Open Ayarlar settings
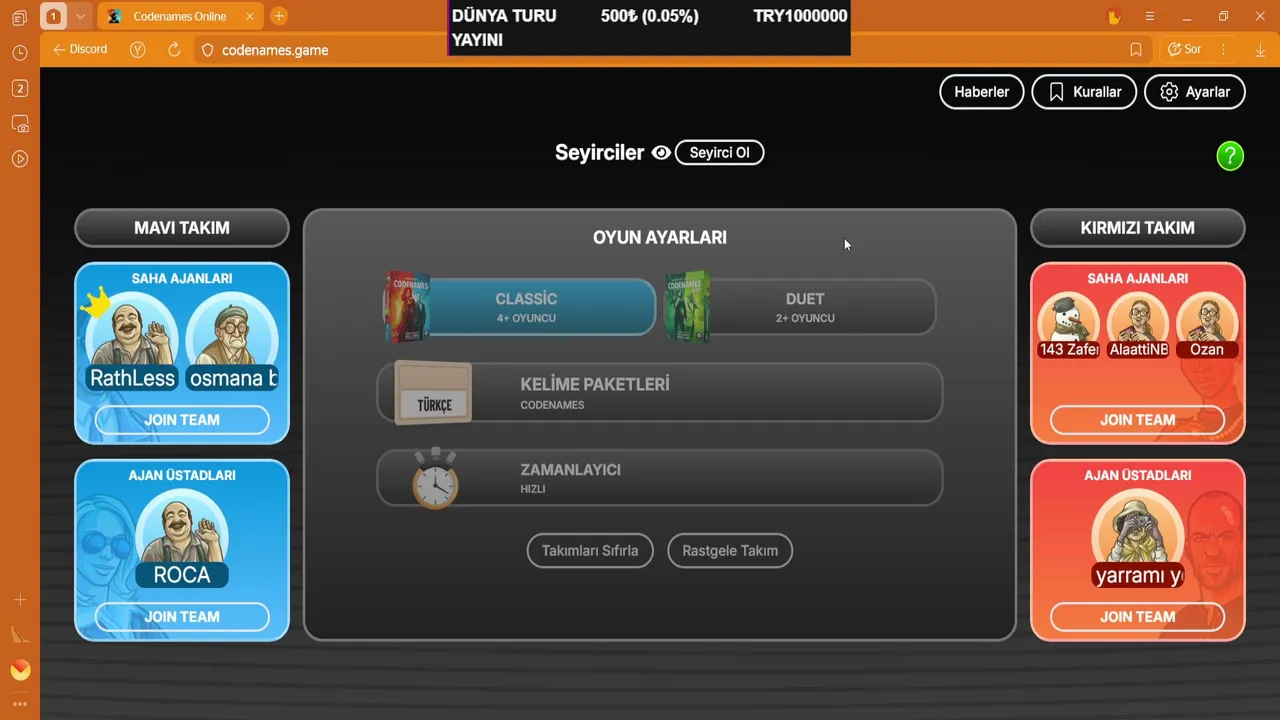 [1195, 92]
